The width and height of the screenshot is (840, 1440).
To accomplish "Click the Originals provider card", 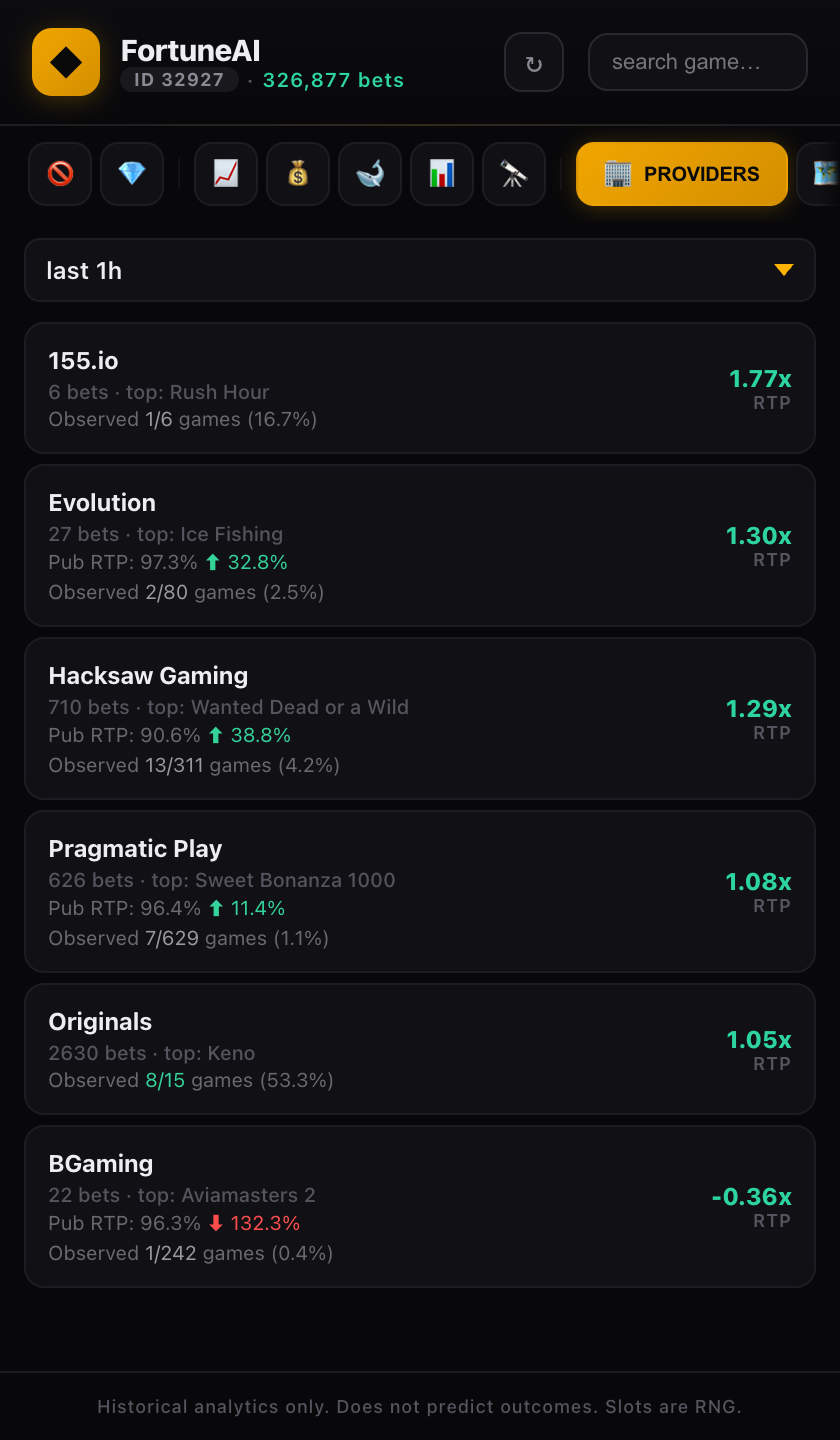I will pyautogui.click(x=420, y=1049).
